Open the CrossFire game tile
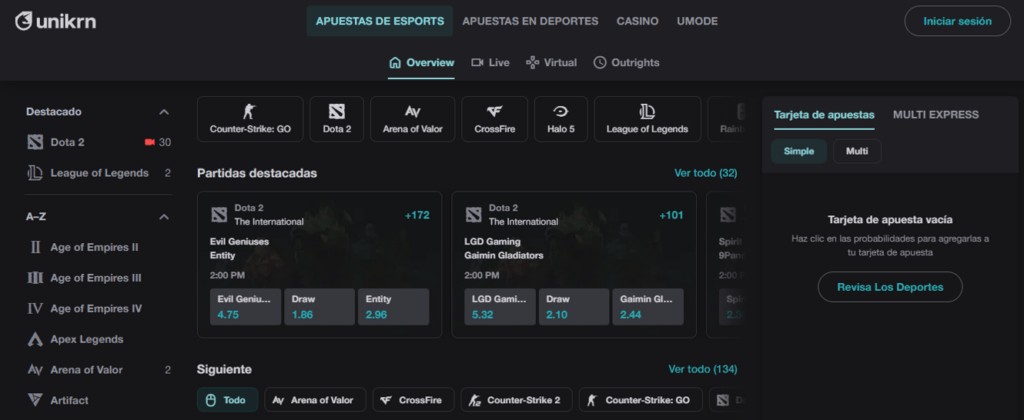The height and width of the screenshot is (420, 1024). click(x=494, y=119)
